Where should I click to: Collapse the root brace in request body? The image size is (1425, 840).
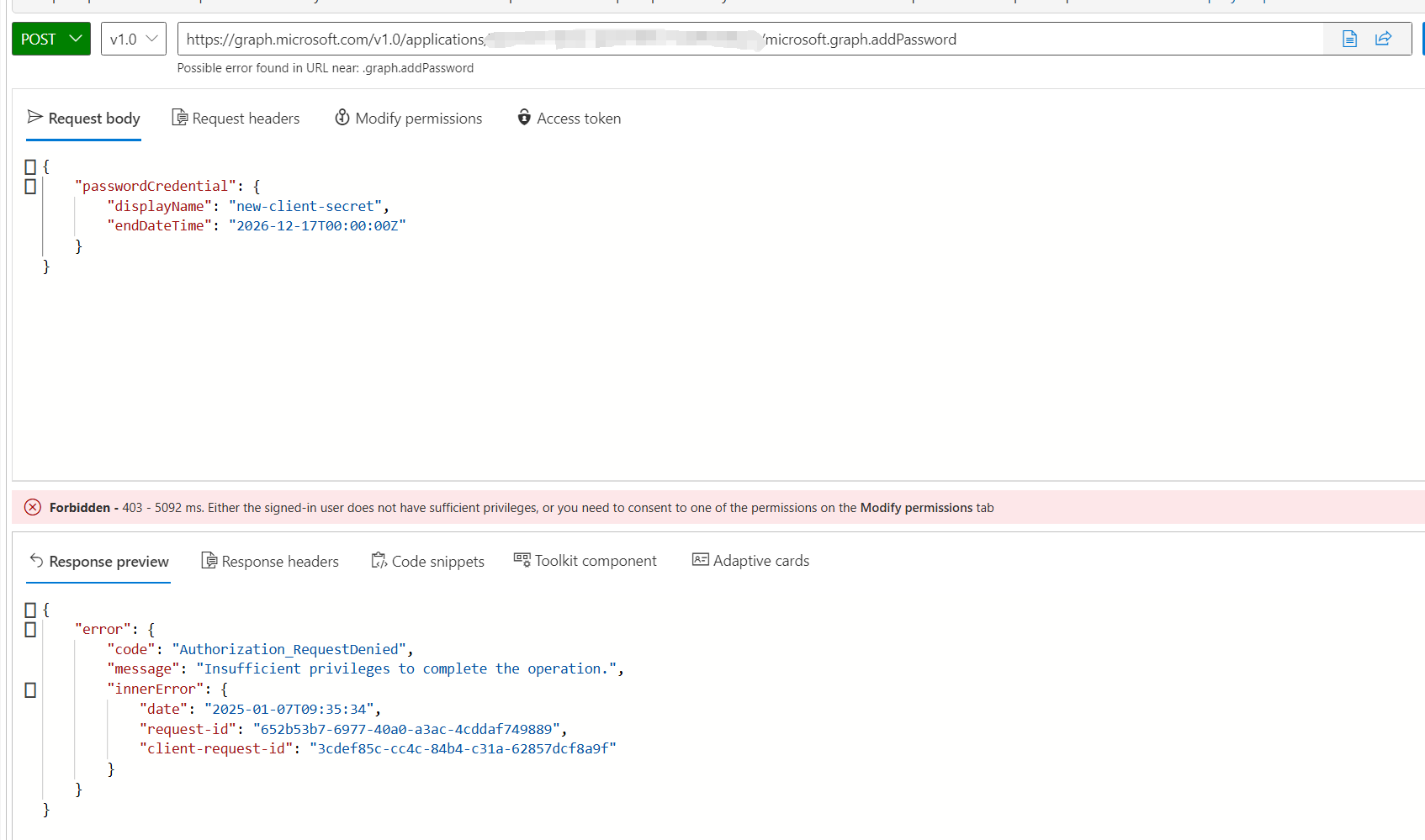[30, 166]
